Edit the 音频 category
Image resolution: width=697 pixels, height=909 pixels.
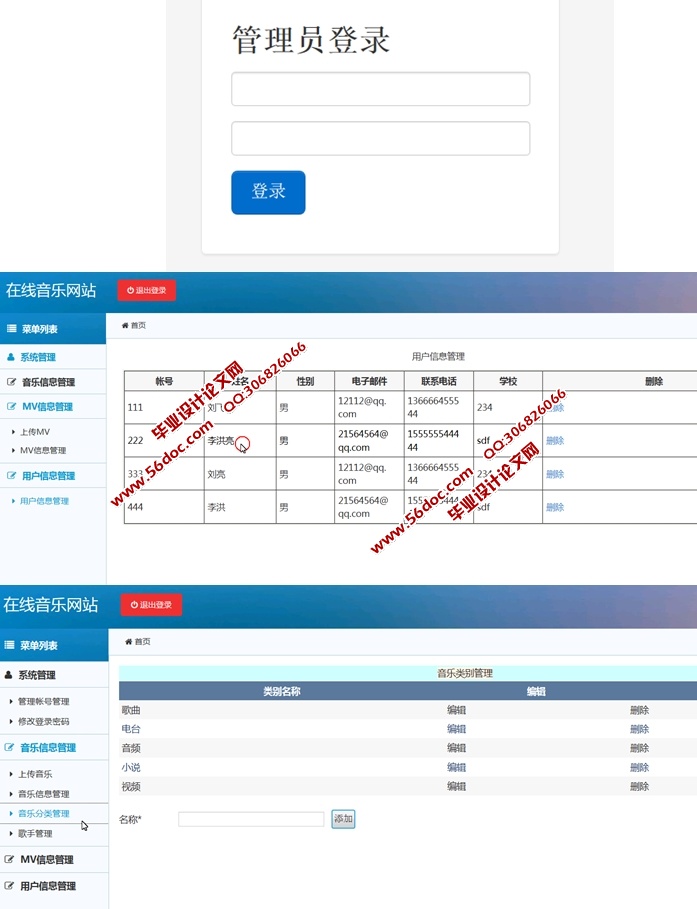point(456,748)
